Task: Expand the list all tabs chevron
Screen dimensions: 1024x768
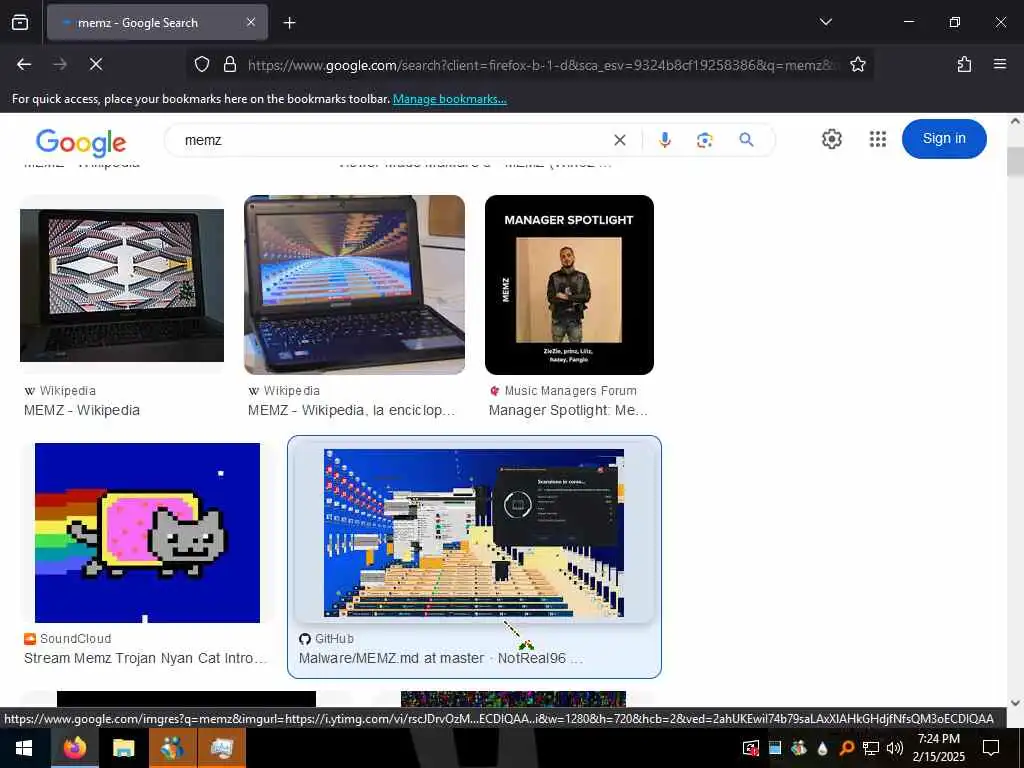Action: click(825, 22)
